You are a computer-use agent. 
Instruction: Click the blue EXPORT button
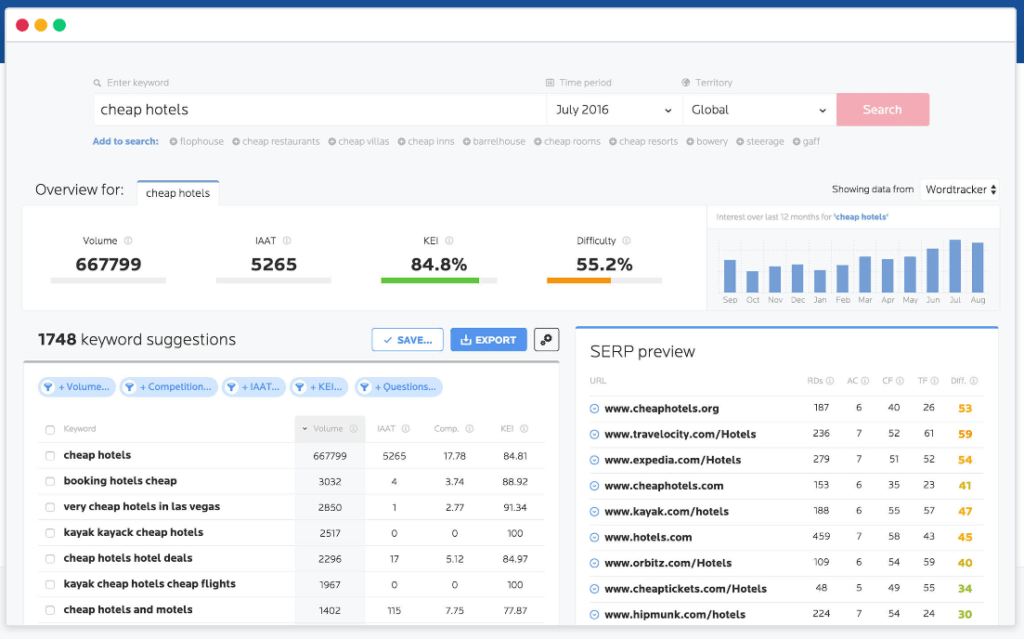(x=488, y=340)
